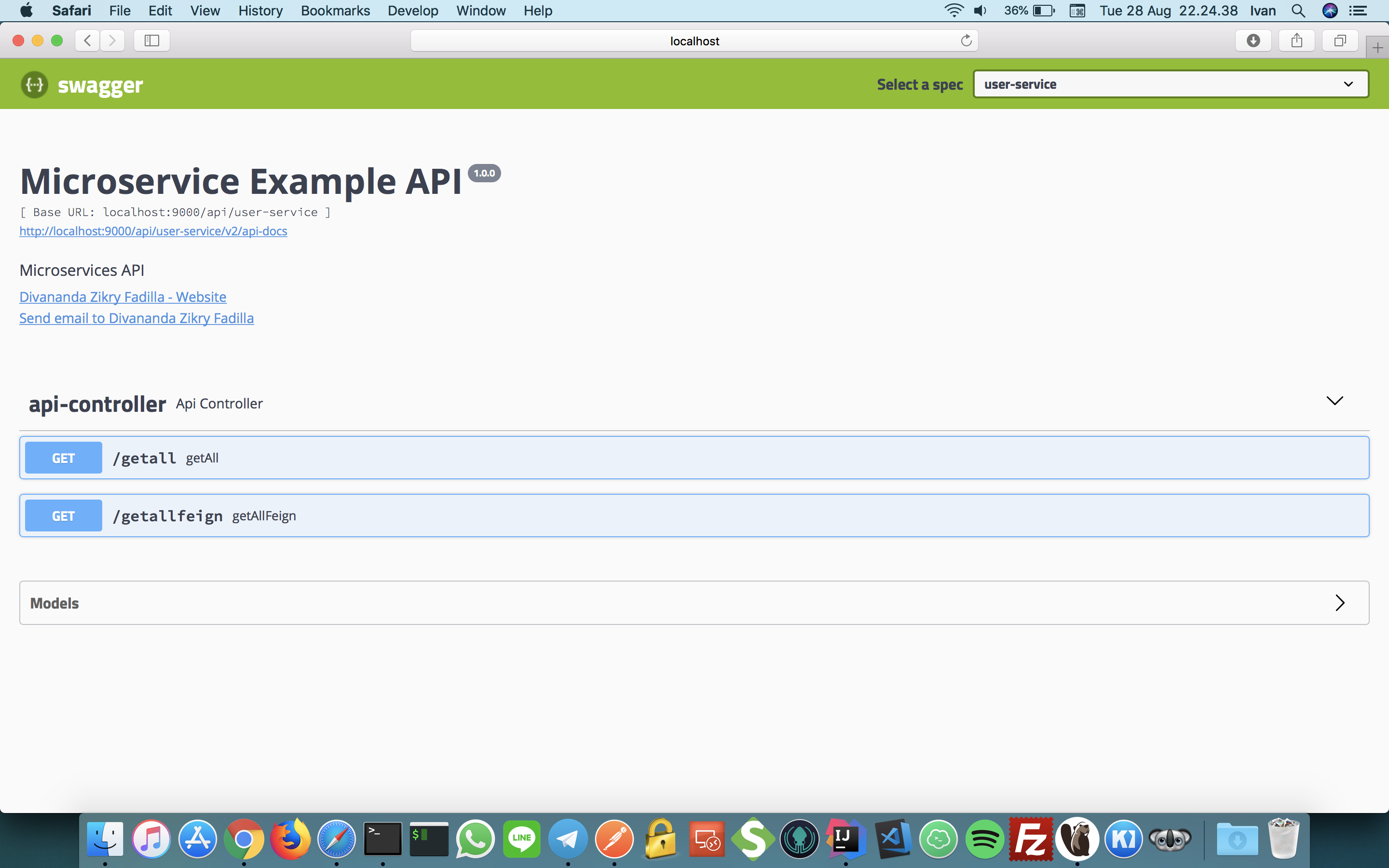Open the Help menu
This screenshot has height=868, width=1389.
point(538,10)
